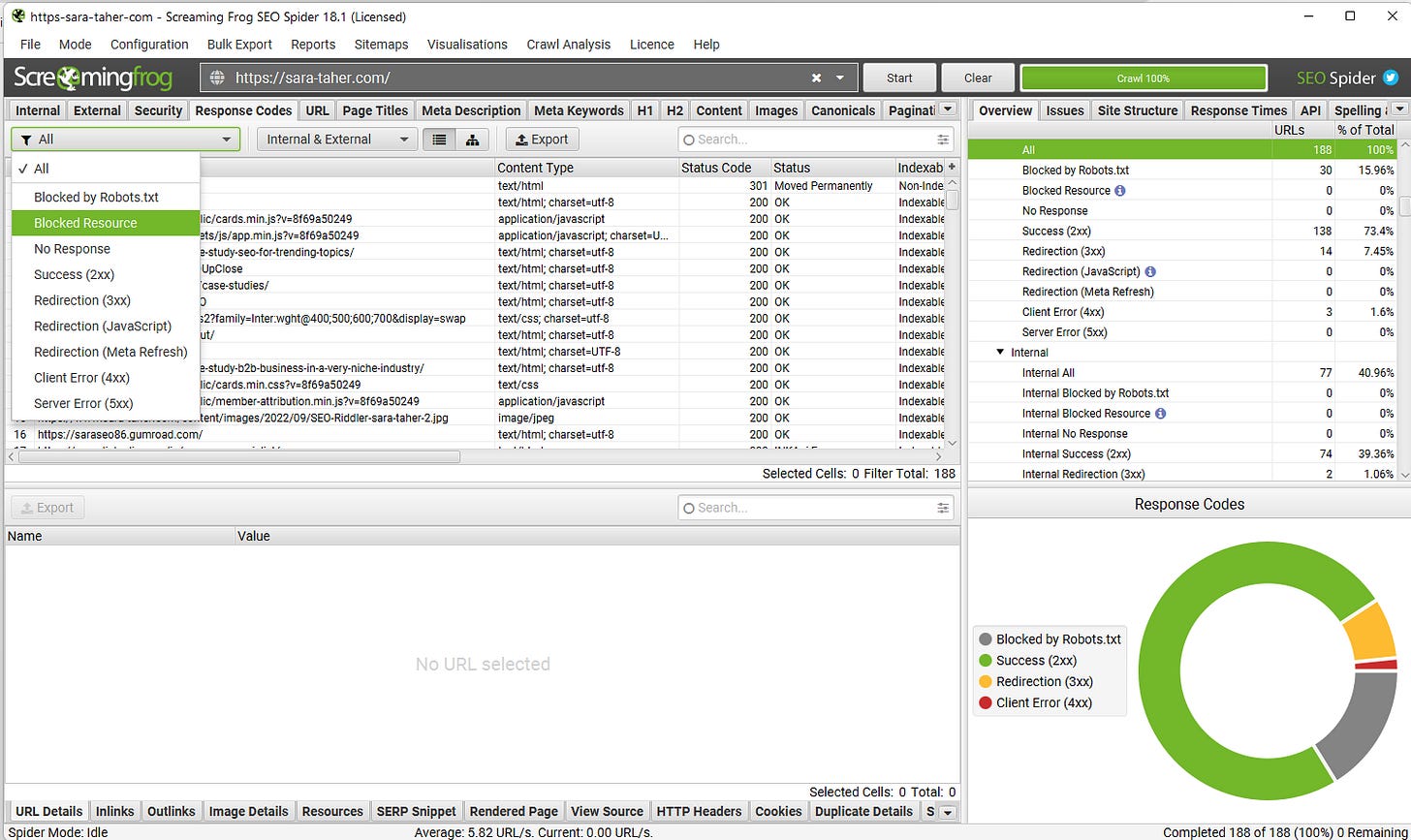The height and width of the screenshot is (840, 1411).
Task: Select the saraseo86.gumroad.com URL row
Action: (475, 435)
